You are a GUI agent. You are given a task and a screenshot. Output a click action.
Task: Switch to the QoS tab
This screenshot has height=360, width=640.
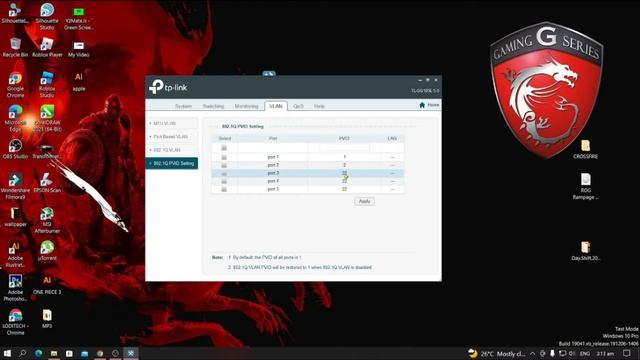(x=298, y=106)
